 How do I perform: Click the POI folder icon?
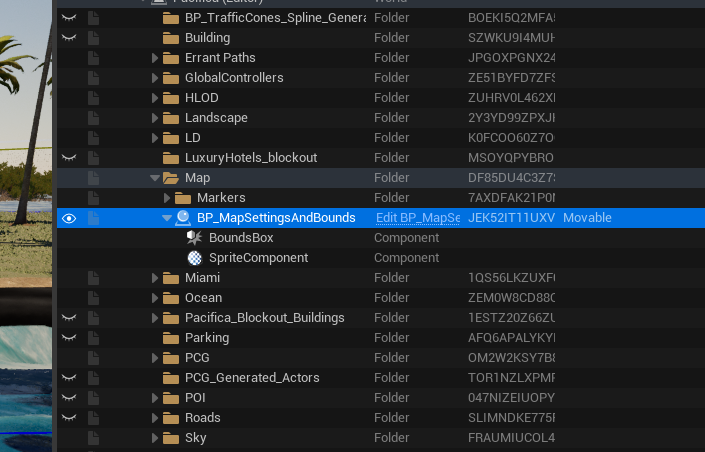(x=171, y=398)
